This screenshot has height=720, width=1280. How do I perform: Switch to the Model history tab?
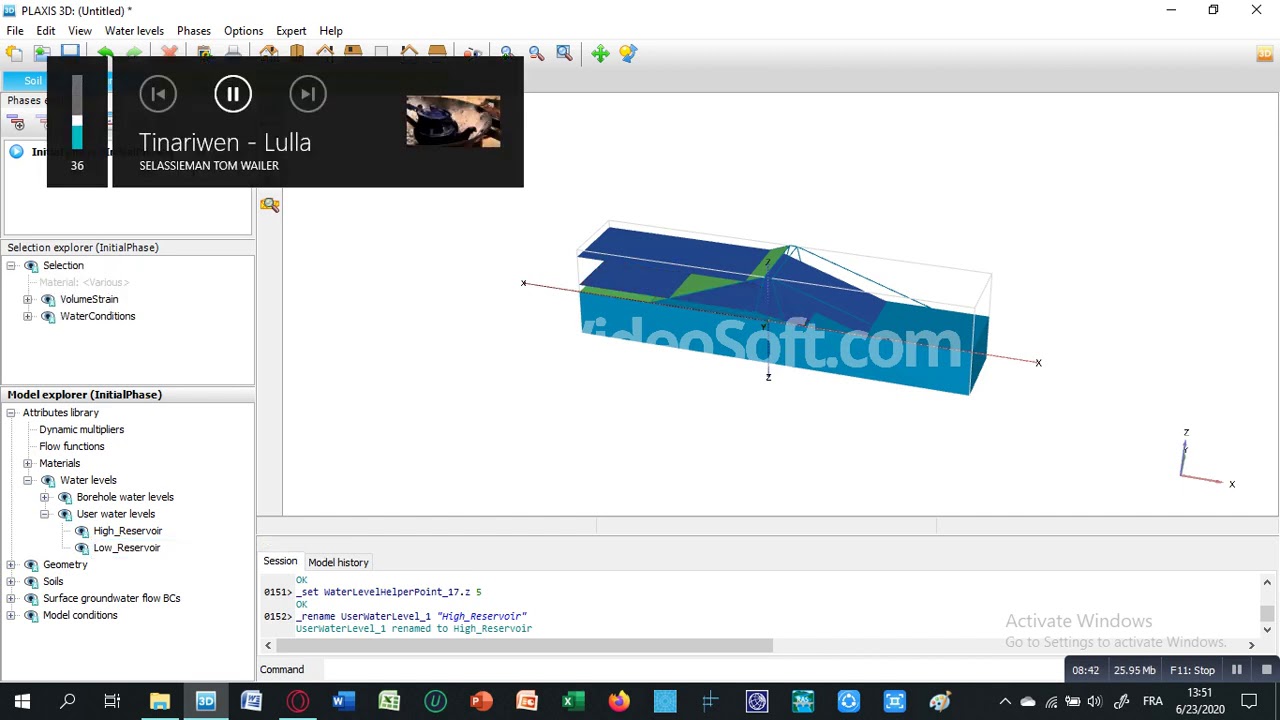(338, 563)
